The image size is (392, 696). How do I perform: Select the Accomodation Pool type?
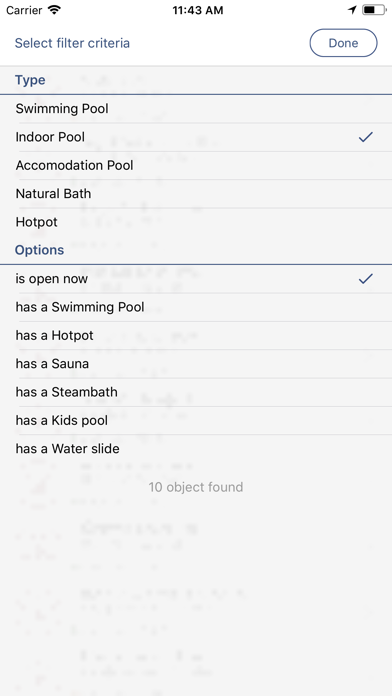(x=196, y=166)
